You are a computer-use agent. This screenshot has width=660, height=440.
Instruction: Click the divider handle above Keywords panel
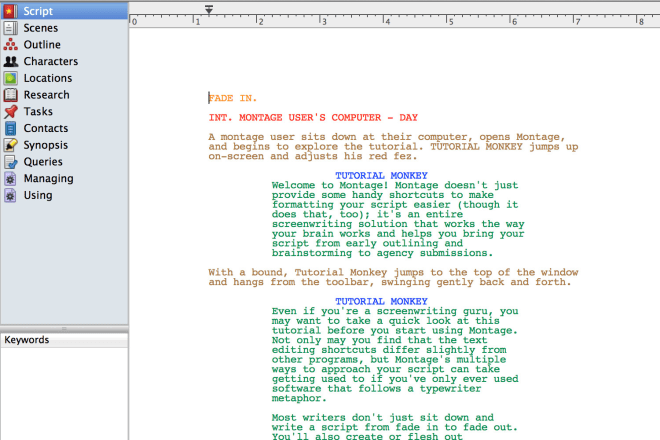click(64, 328)
